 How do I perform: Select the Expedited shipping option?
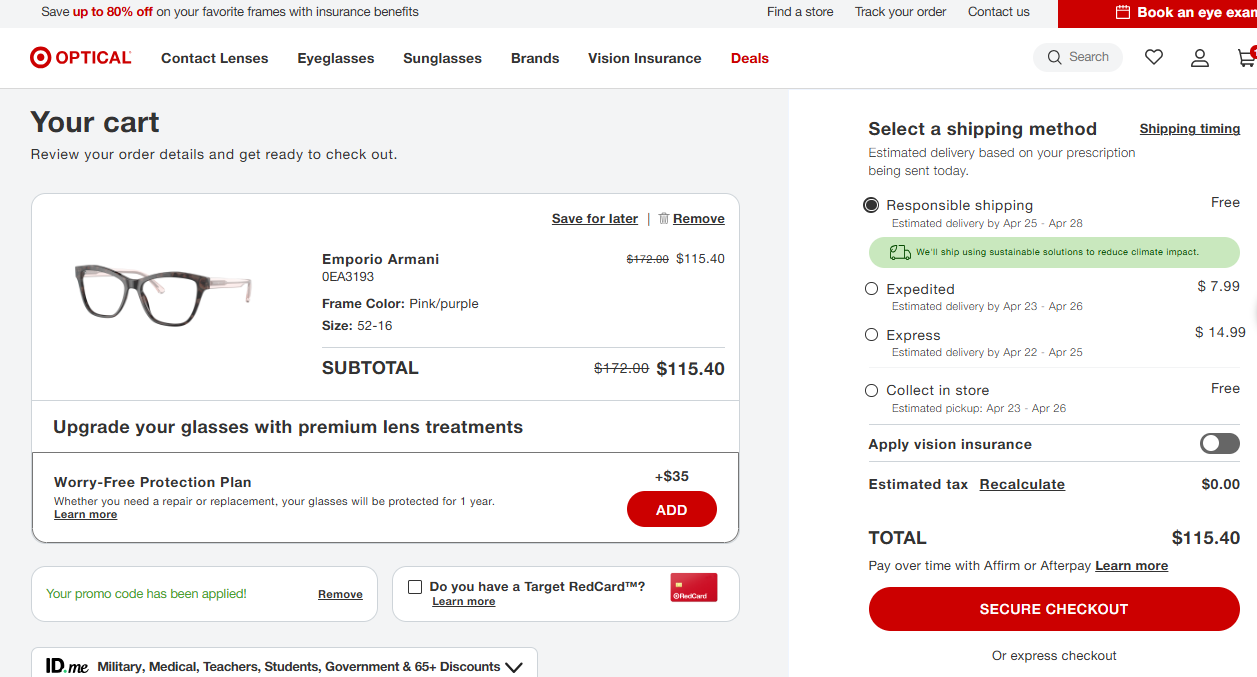[872, 289]
